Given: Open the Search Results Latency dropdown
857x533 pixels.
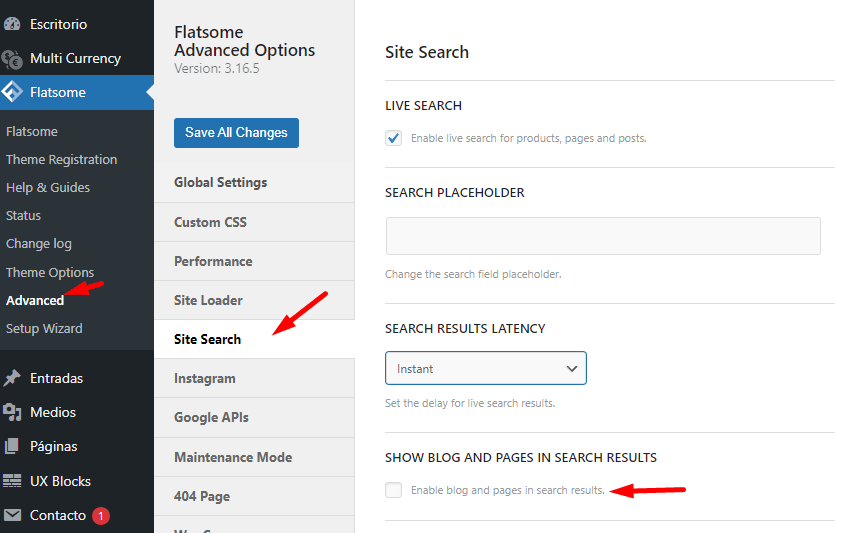Looking at the screenshot, I should click(x=486, y=368).
